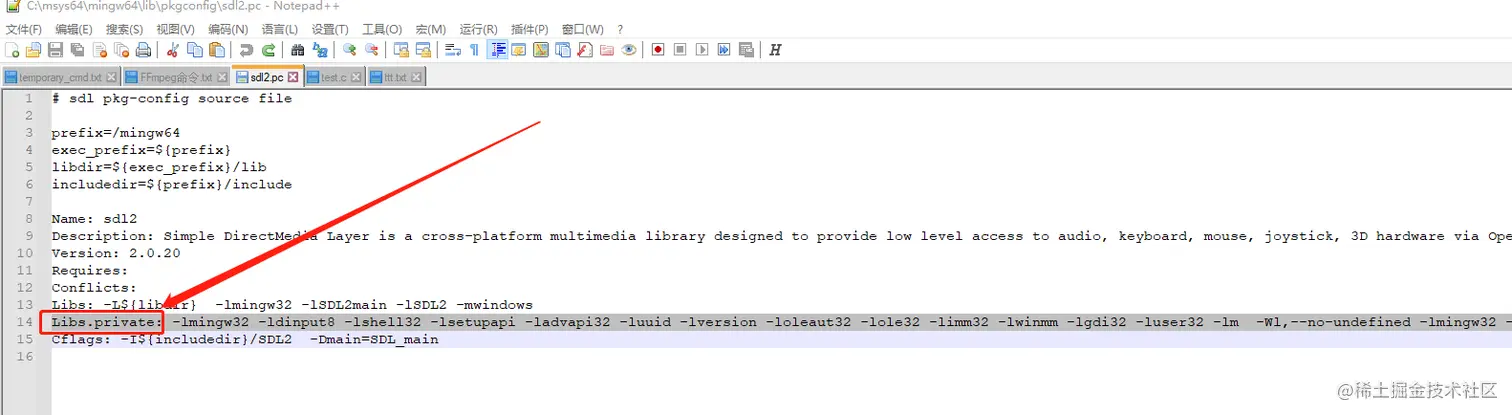Open the ? help menu
This screenshot has height=415, width=1512.
620,29
